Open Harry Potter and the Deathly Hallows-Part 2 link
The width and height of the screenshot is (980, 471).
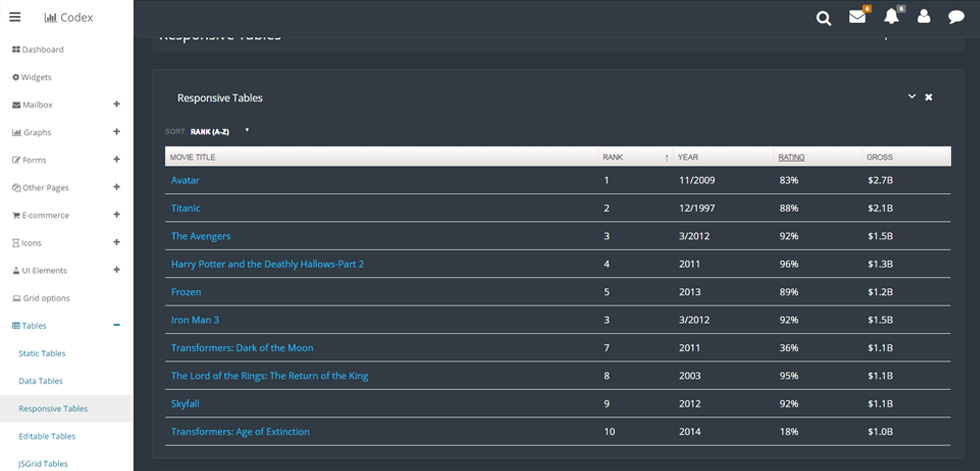tap(268, 264)
